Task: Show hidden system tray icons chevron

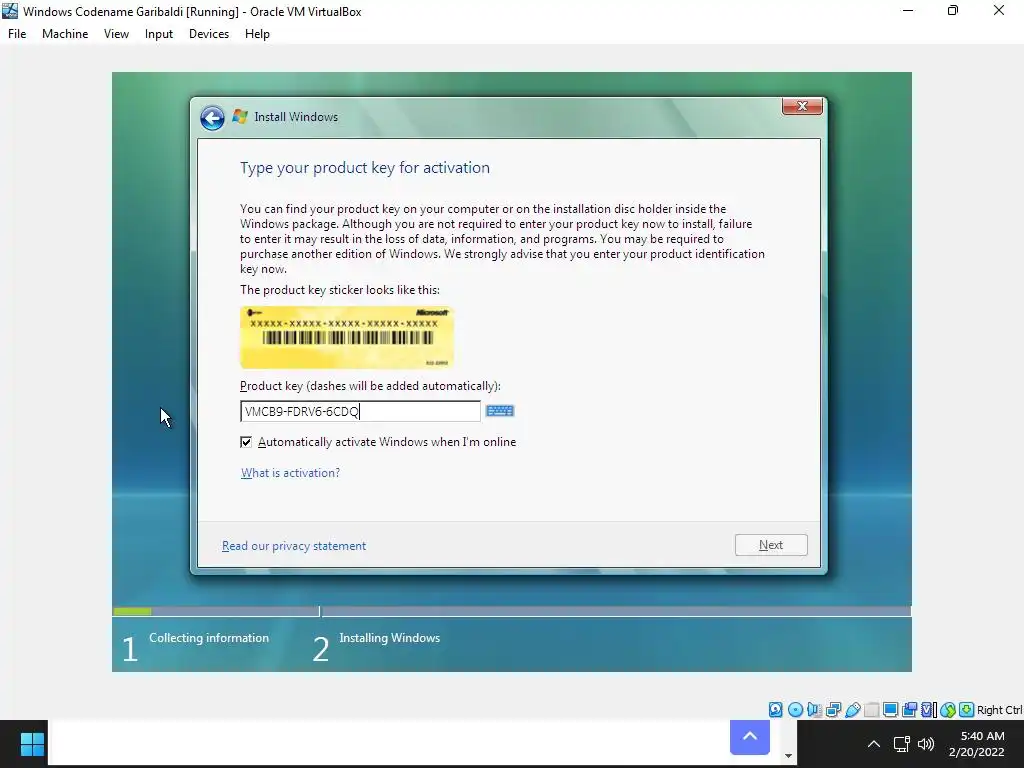Action: point(874,744)
